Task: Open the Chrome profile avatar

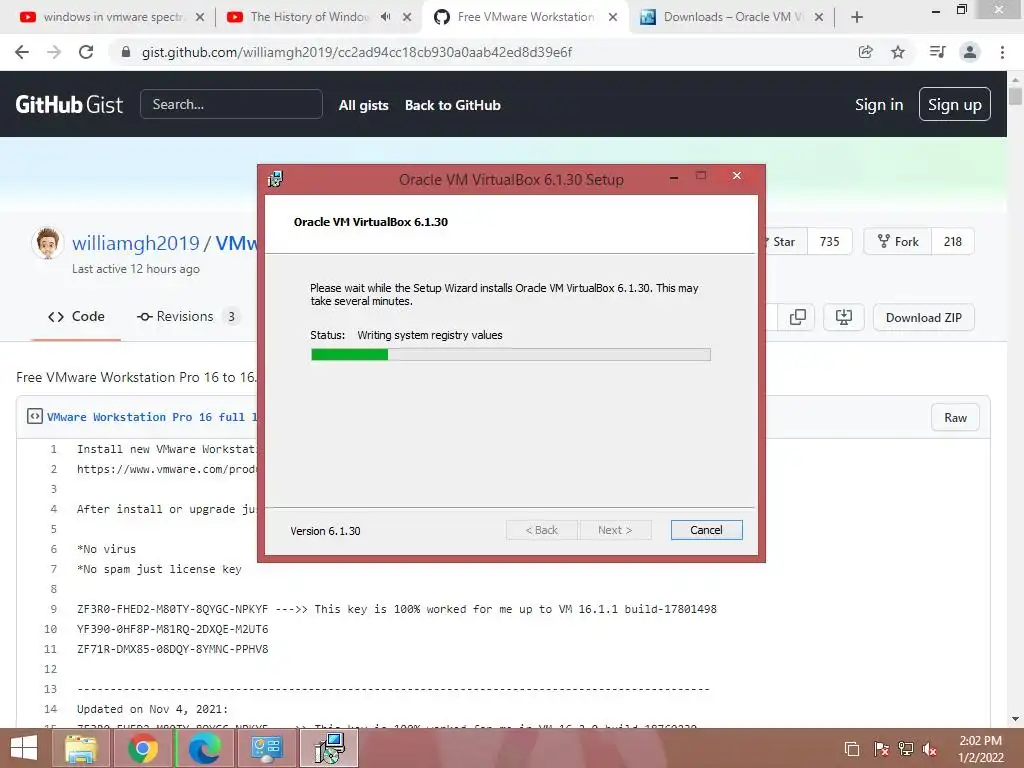Action: tap(970, 52)
